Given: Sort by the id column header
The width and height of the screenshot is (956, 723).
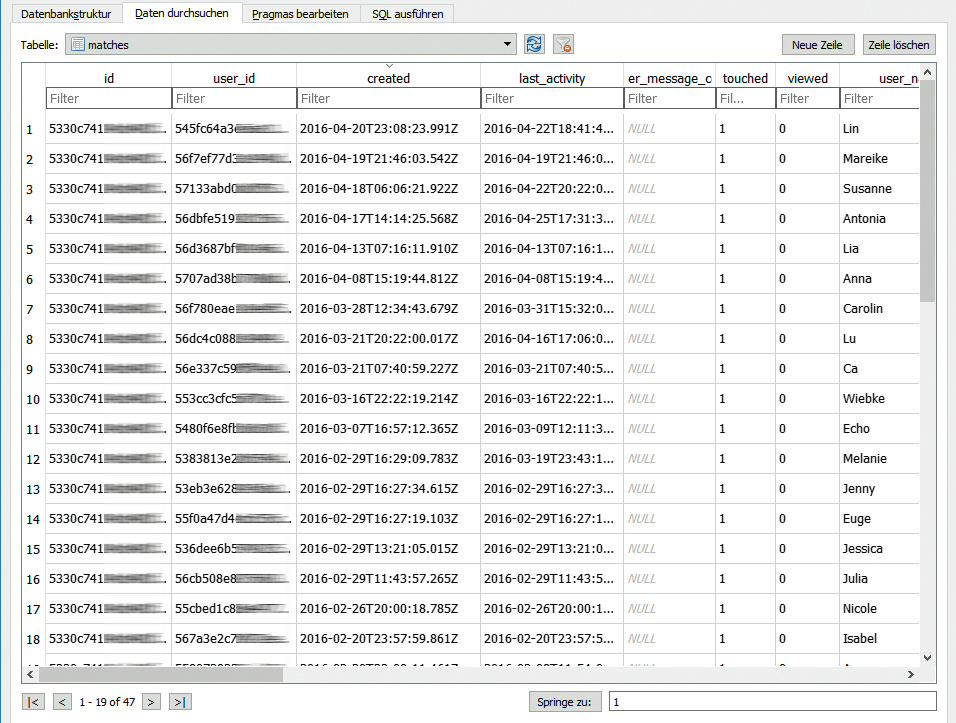Looking at the screenshot, I should [109, 77].
